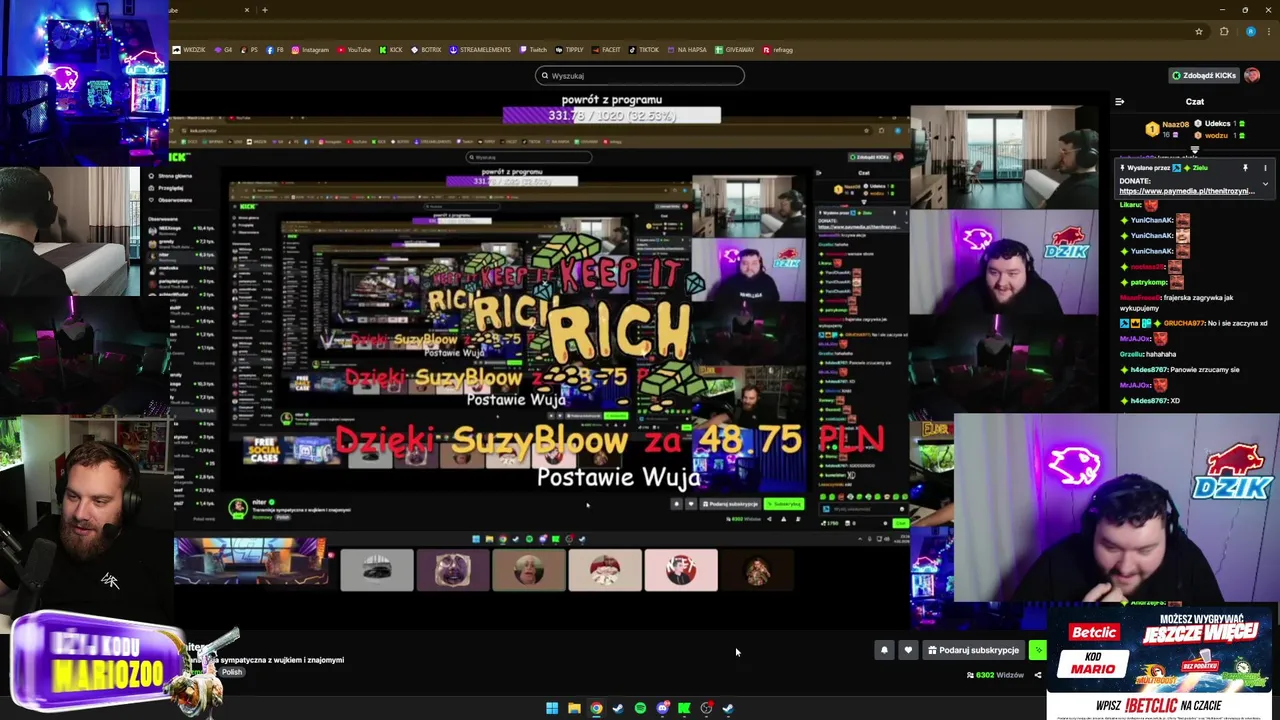
Task: Collapse the chat panel with the arrow icon
Action: [x=1119, y=101]
